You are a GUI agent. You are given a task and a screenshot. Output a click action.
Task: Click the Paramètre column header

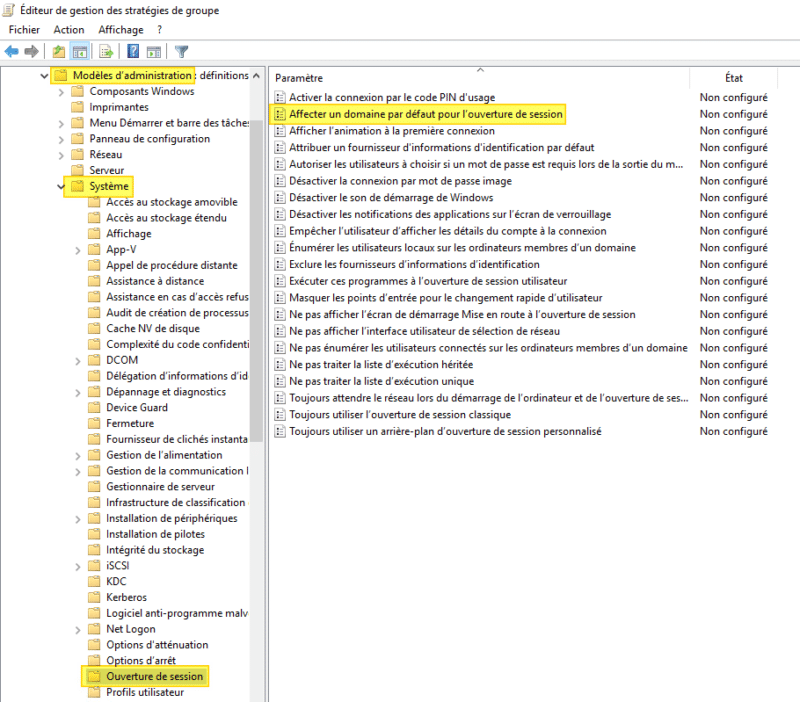(299, 78)
